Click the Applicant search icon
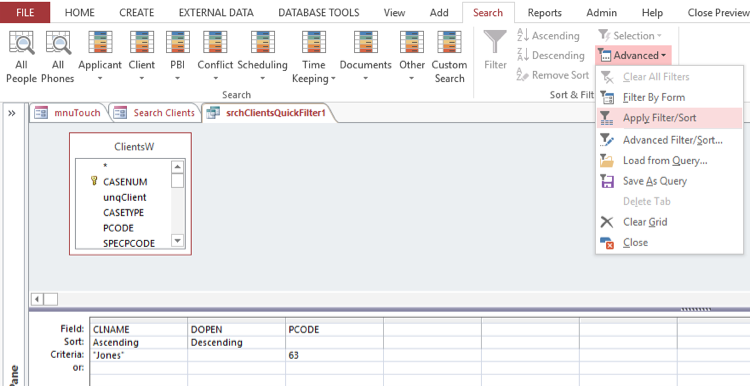This screenshot has width=750, height=386. click(100, 42)
